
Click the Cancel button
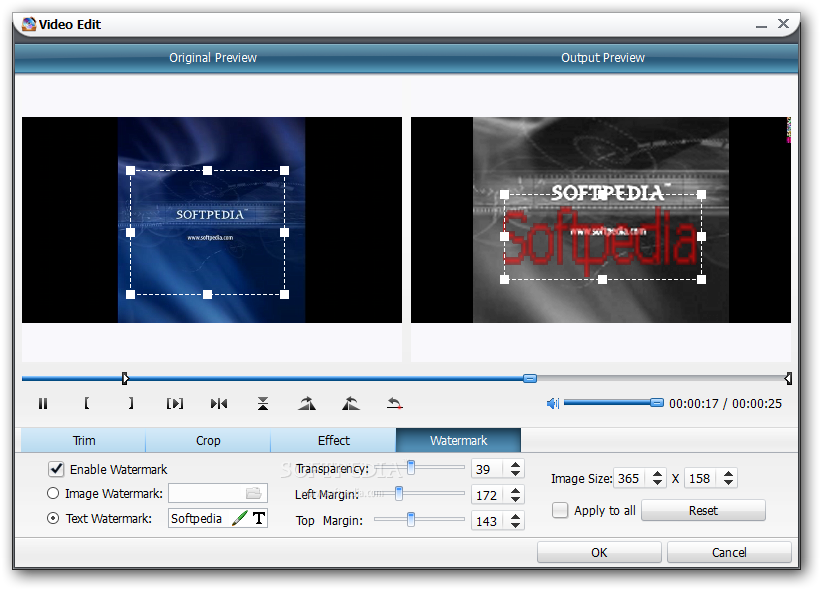tap(729, 552)
